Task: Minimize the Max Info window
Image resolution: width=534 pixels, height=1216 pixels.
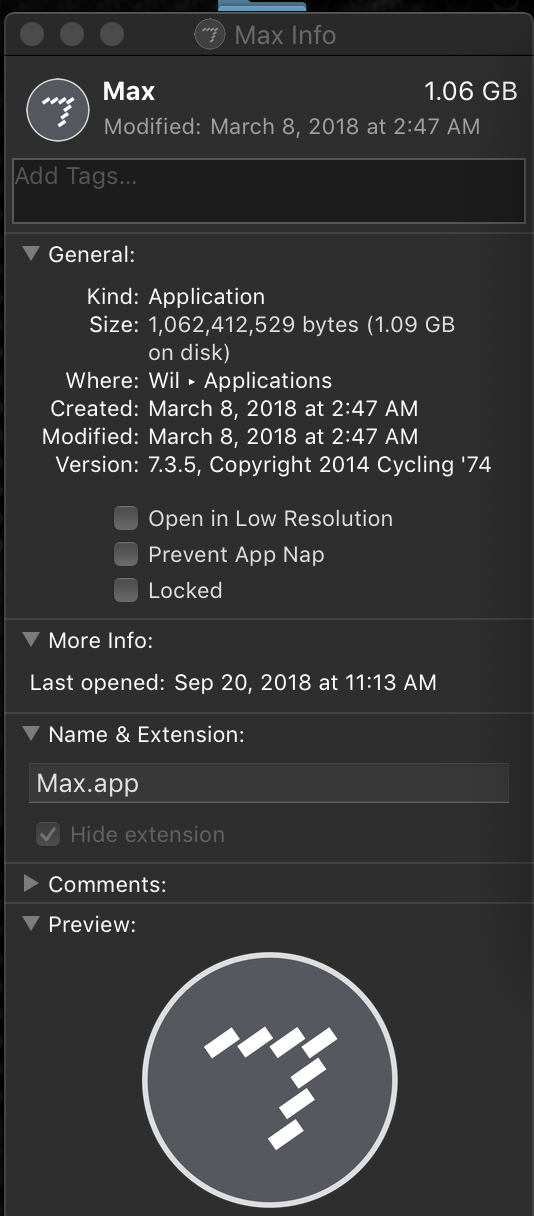Action: pos(72,35)
